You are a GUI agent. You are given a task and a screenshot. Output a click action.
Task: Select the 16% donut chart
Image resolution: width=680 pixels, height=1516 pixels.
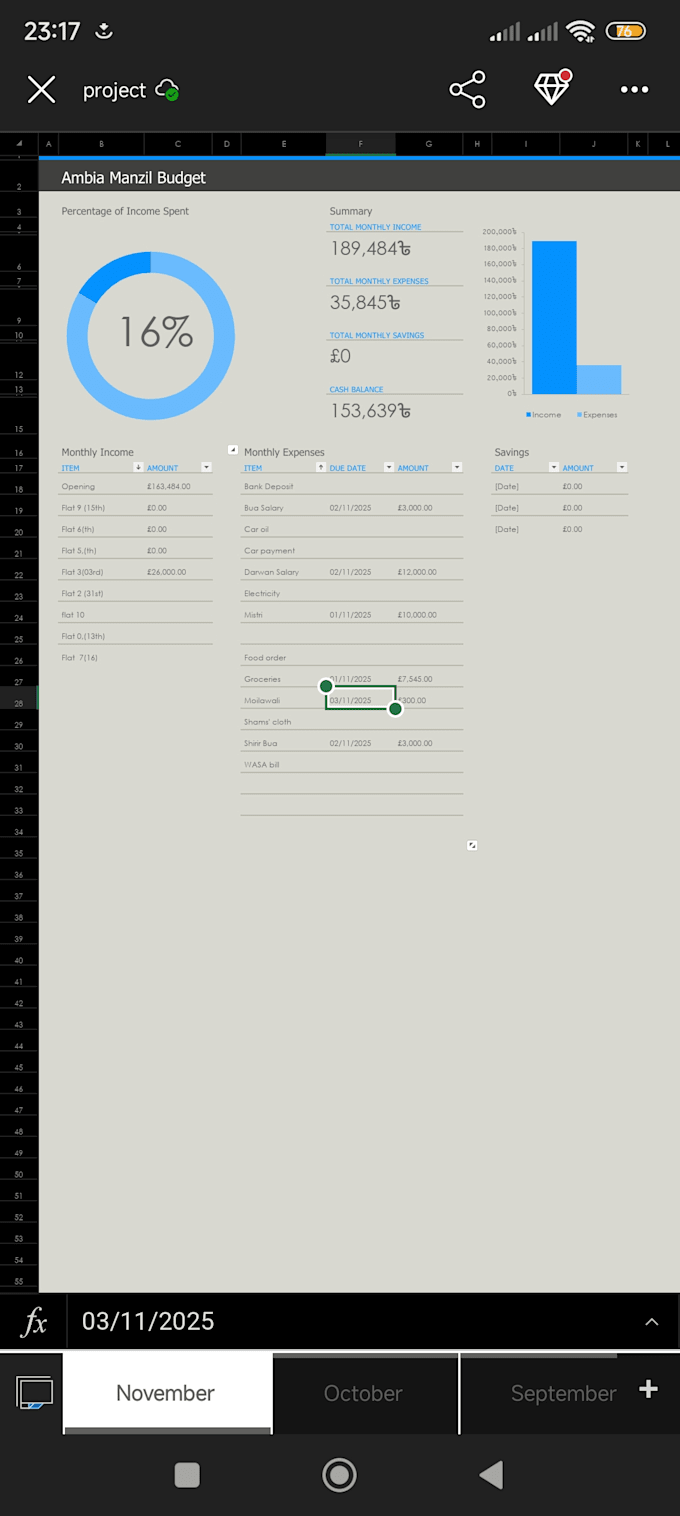tap(151, 335)
